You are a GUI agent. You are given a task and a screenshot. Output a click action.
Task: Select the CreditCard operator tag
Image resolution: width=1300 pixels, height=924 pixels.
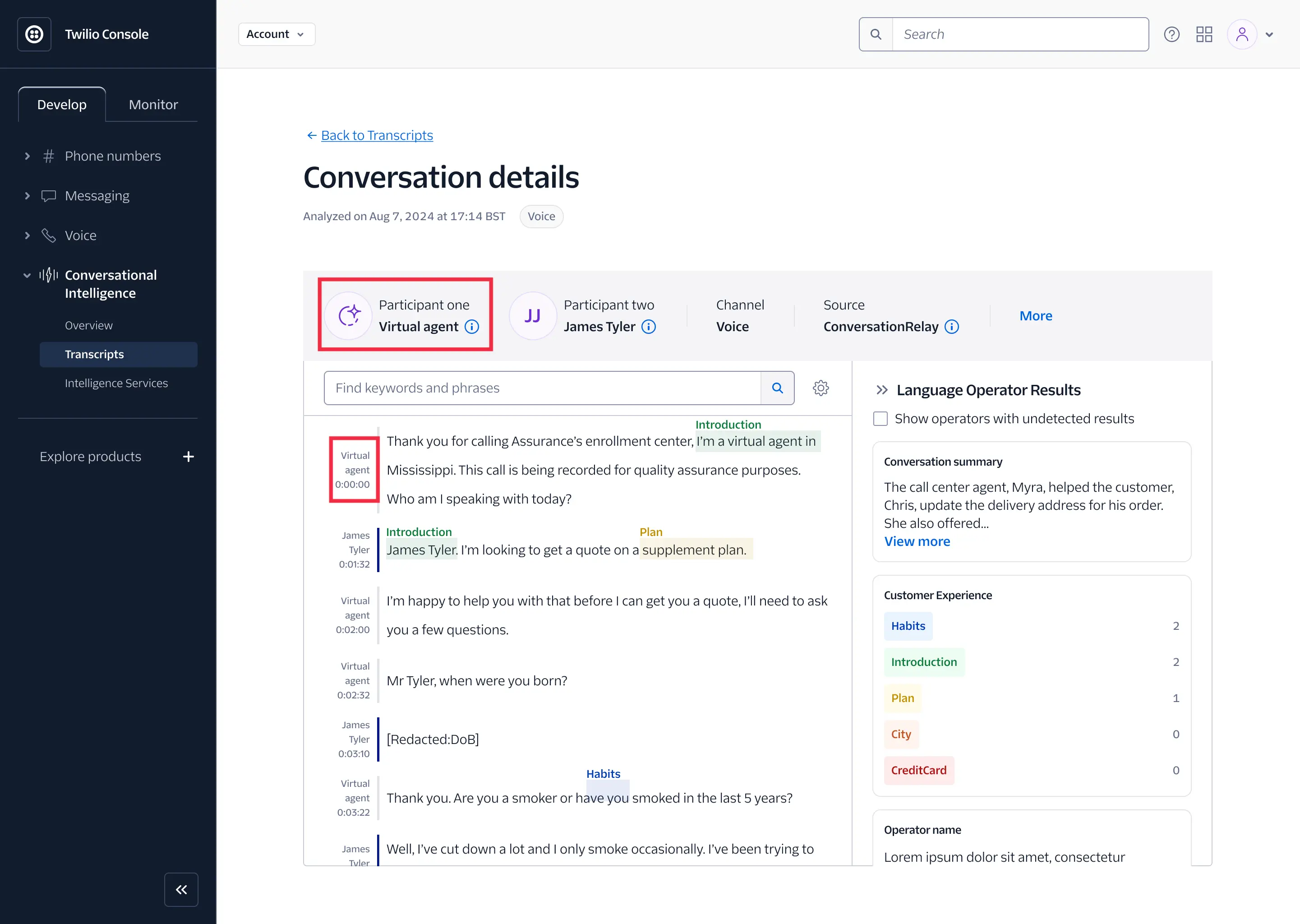pyautogui.click(x=919, y=771)
